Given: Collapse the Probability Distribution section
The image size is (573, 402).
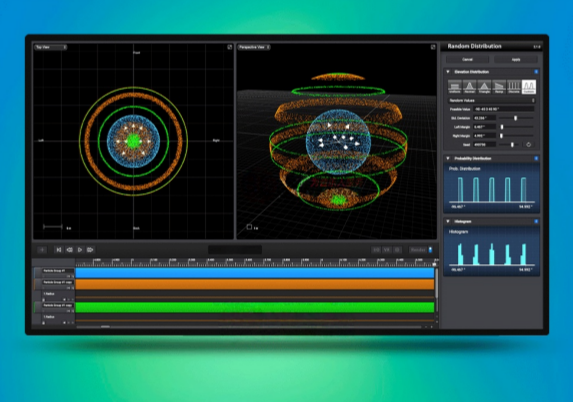Looking at the screenshot, I should pyautogui.click(x=448, y=159).
